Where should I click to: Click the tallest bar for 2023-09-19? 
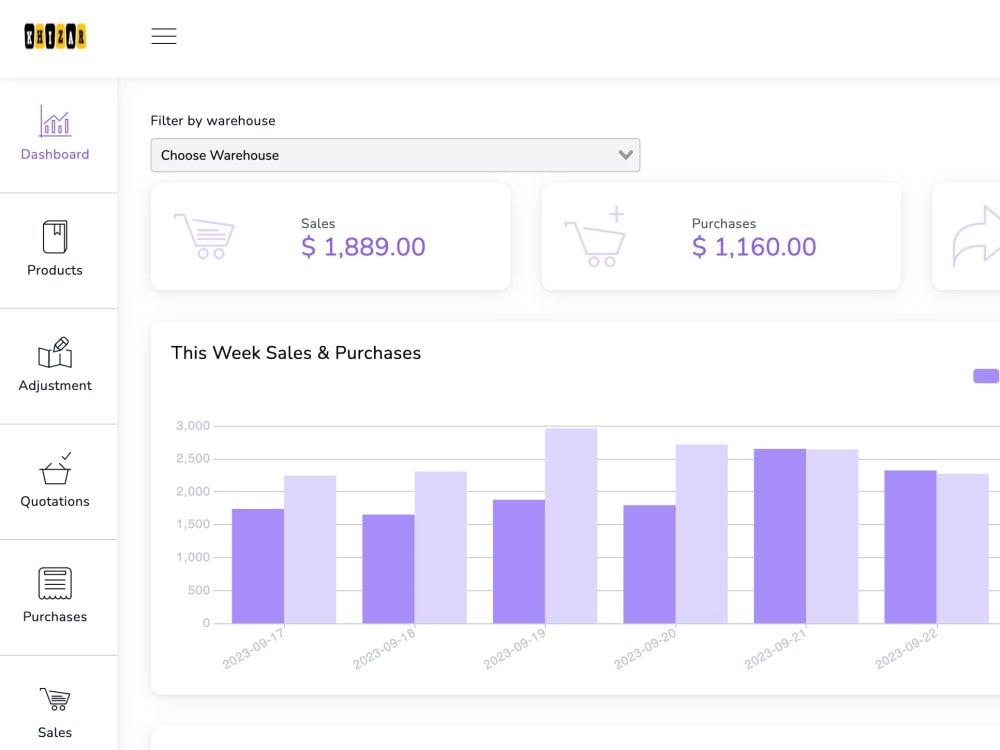(x=571, y=525)
